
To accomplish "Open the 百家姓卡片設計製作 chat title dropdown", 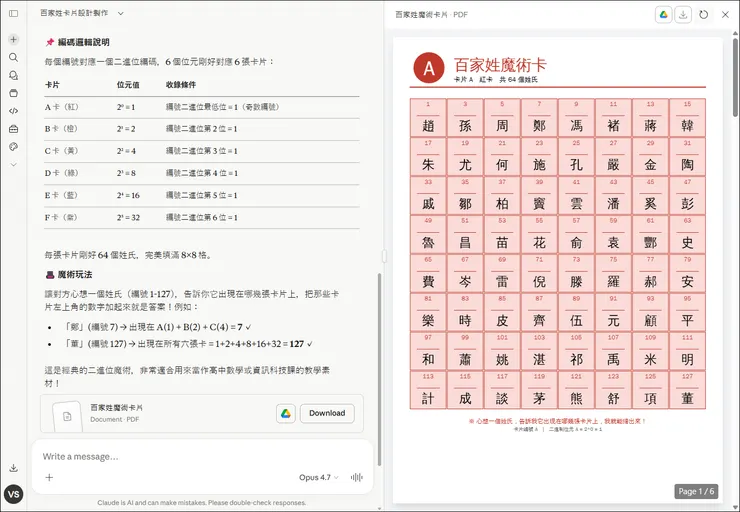I will coord(82,13).
